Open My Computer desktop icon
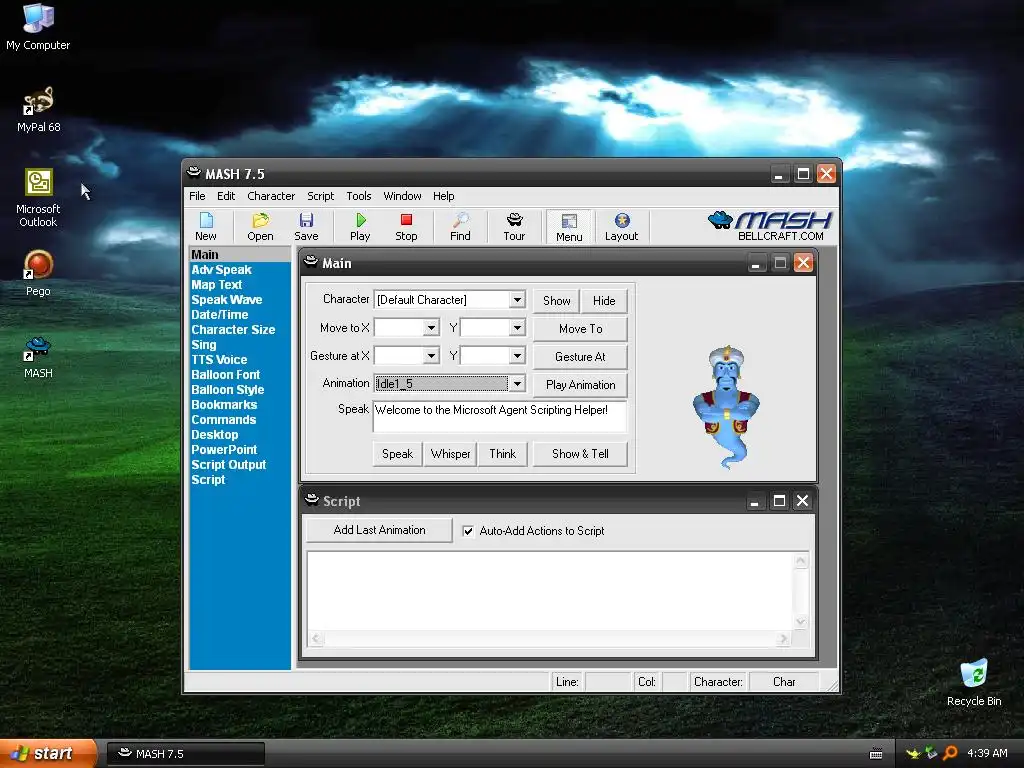This screenshot has height=768, width=1024. tap(38, 26)
